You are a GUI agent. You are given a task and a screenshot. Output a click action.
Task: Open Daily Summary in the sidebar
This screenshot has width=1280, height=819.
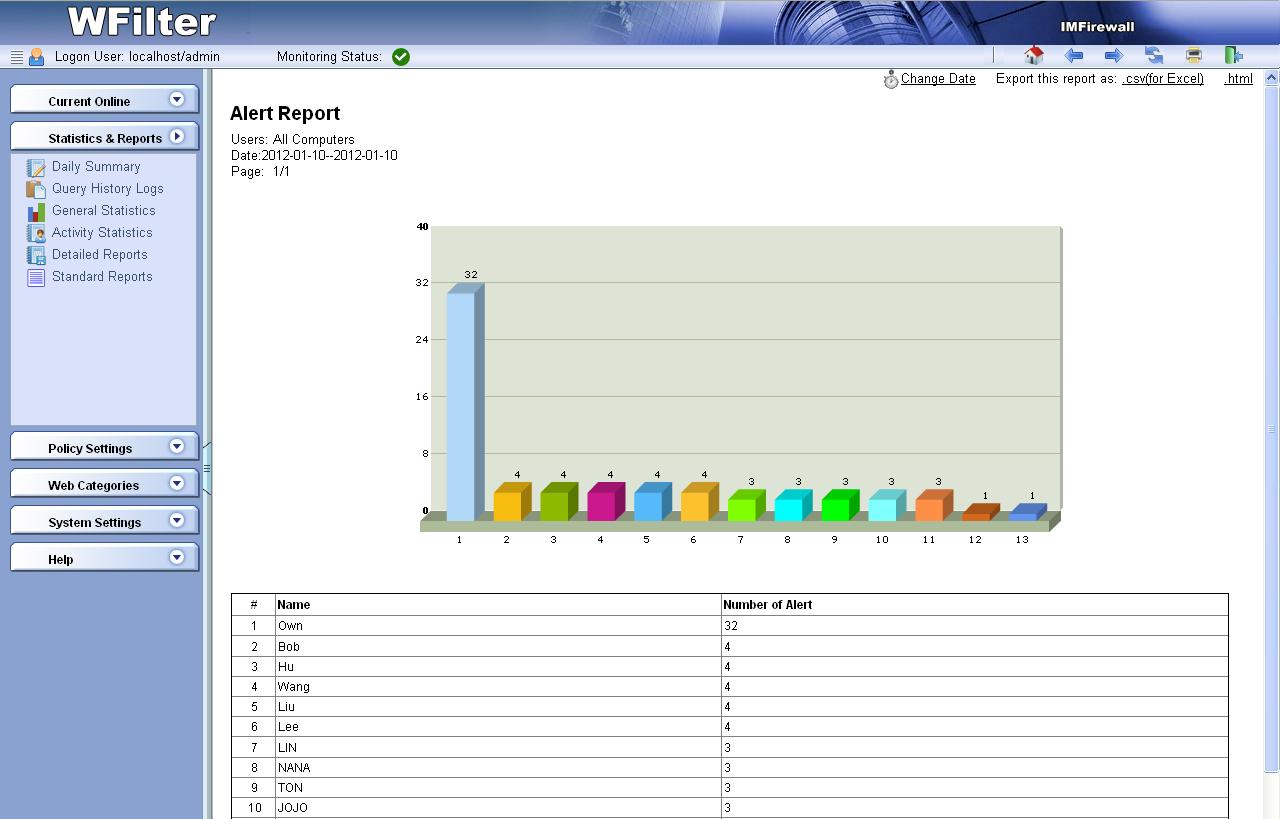[96, 167]
